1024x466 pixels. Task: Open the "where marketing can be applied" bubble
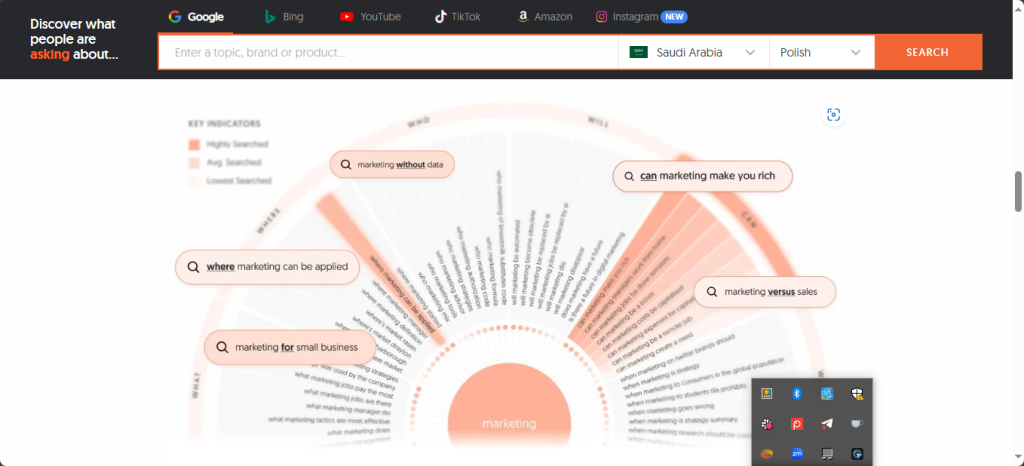pos(267,267)
